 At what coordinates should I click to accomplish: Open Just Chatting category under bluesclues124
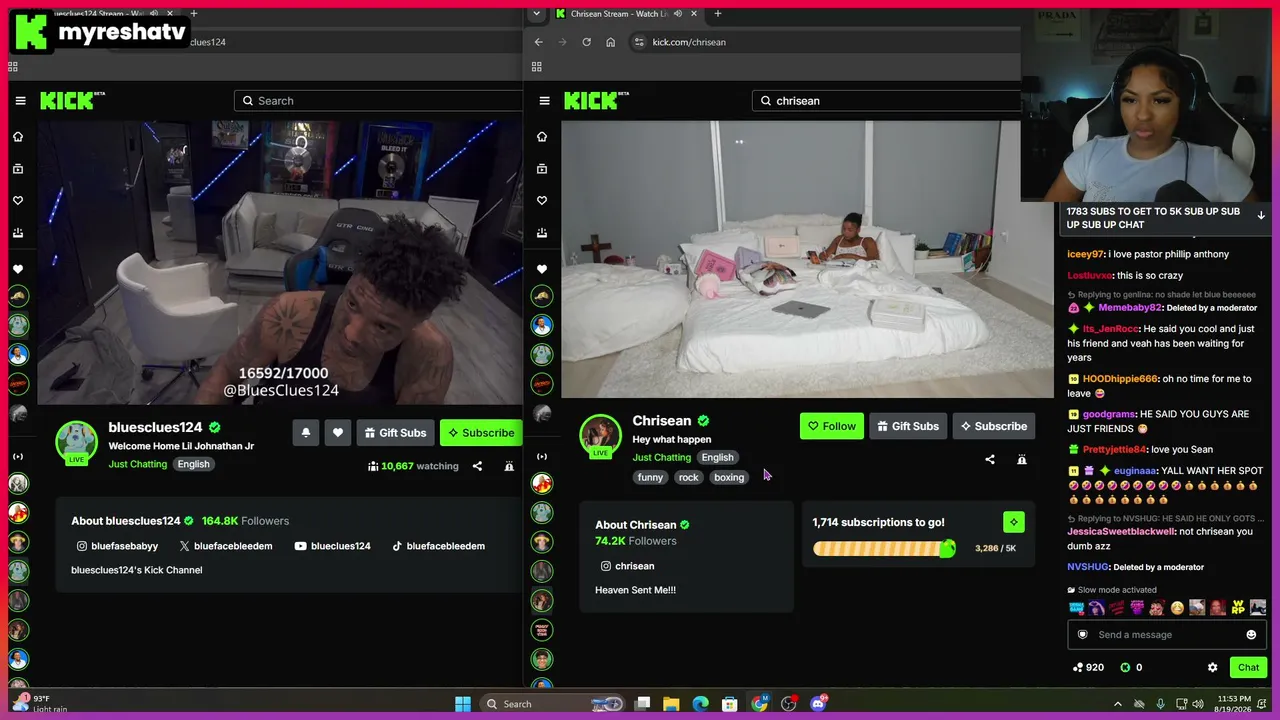[138, 464]
